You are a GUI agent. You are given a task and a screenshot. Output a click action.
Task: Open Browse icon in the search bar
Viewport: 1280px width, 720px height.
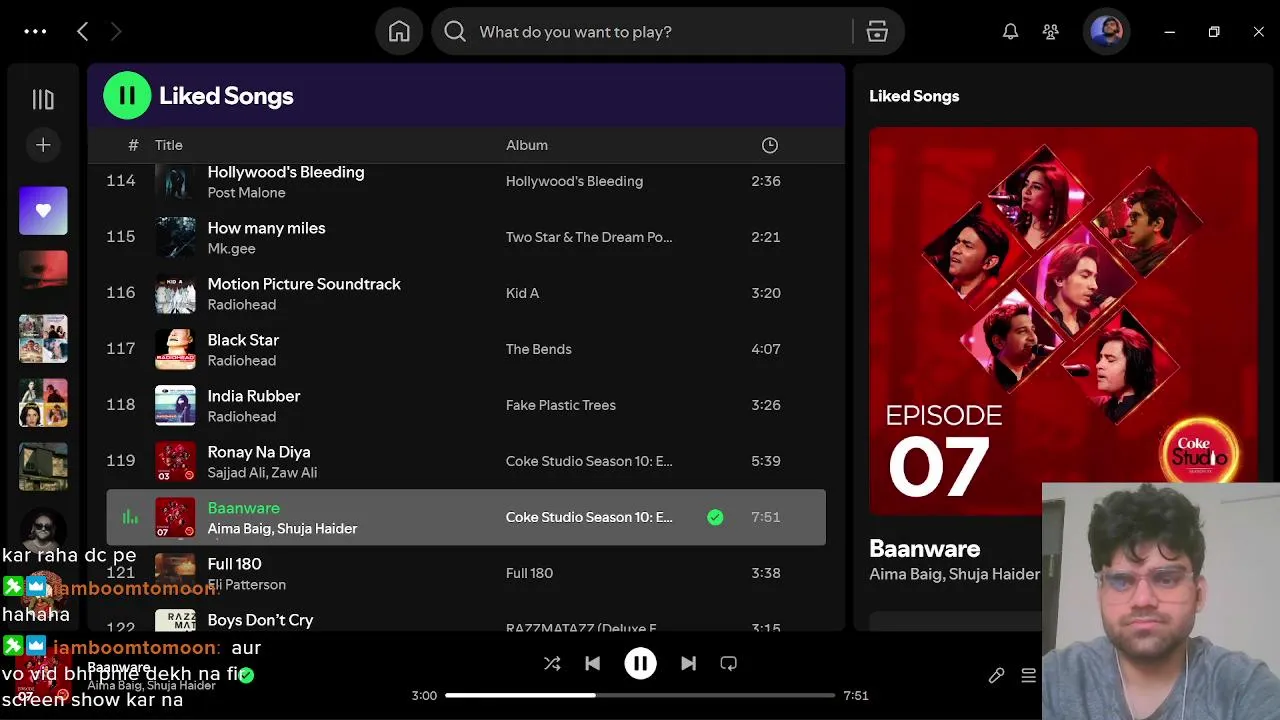pyautogui.click(x=877, y=32)
